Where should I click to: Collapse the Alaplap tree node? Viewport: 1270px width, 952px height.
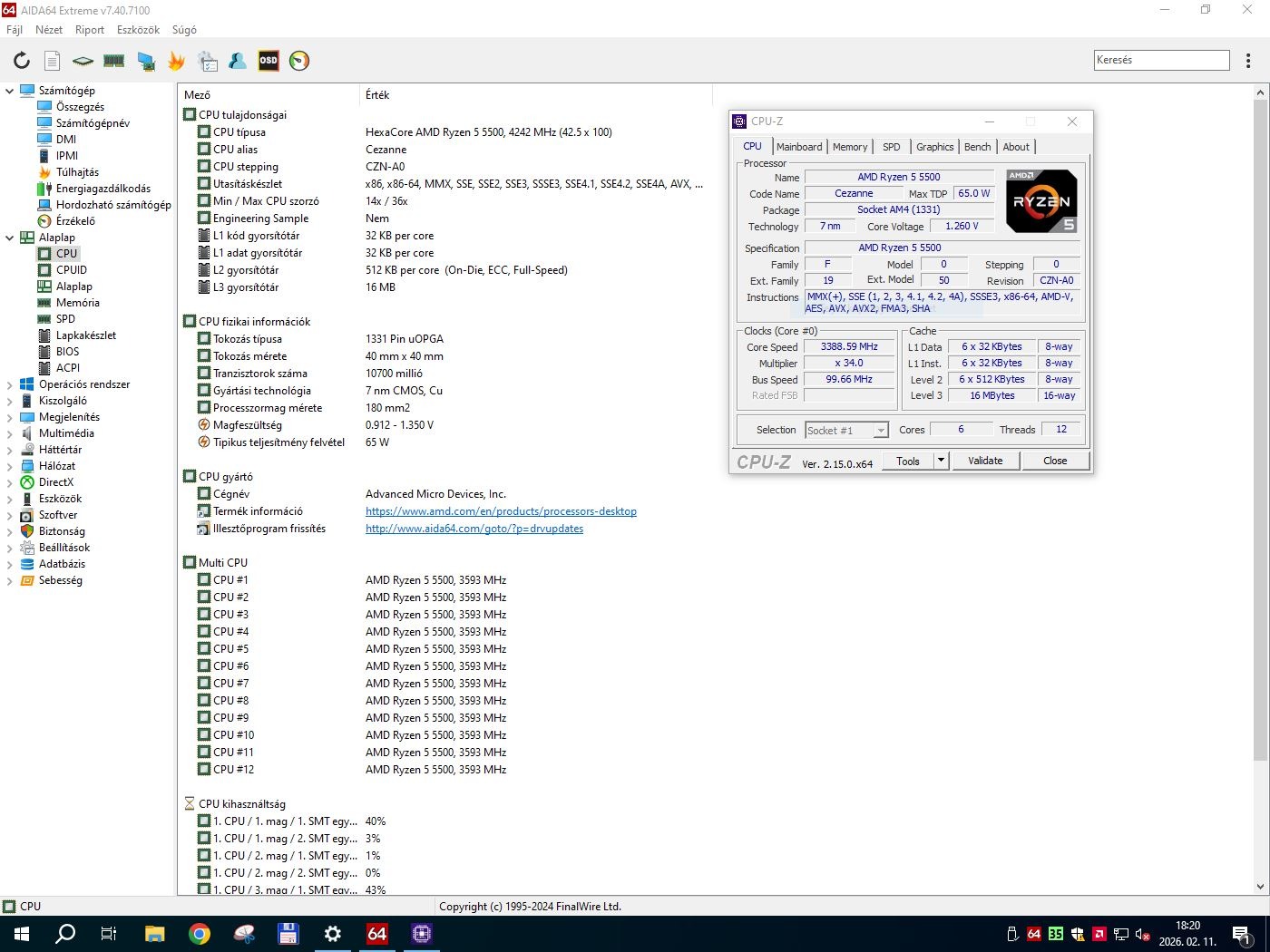[x=10, y=238]
